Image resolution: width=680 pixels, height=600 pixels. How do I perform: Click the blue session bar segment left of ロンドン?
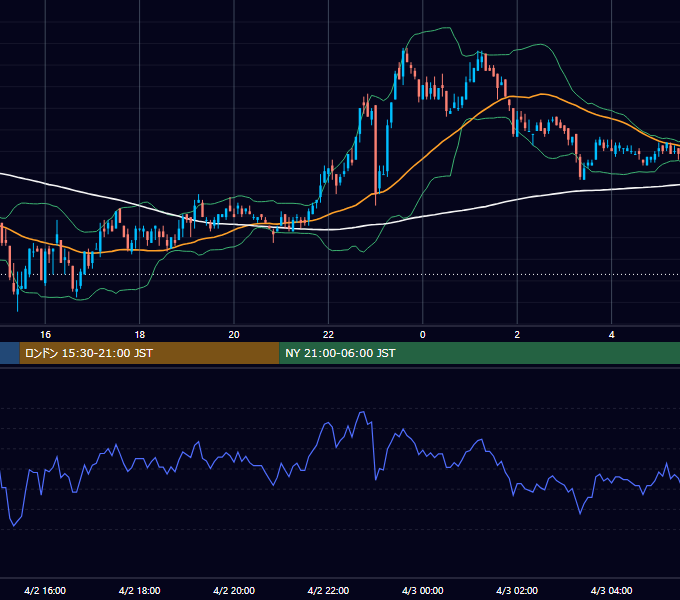(x=10, y=353)
